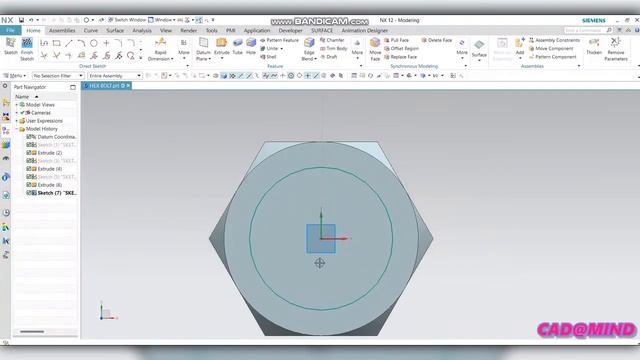Image resolution: width=640 pixels, height=360 pixels.
Task: Select the Line sketch tool
Action: (69, 43)
